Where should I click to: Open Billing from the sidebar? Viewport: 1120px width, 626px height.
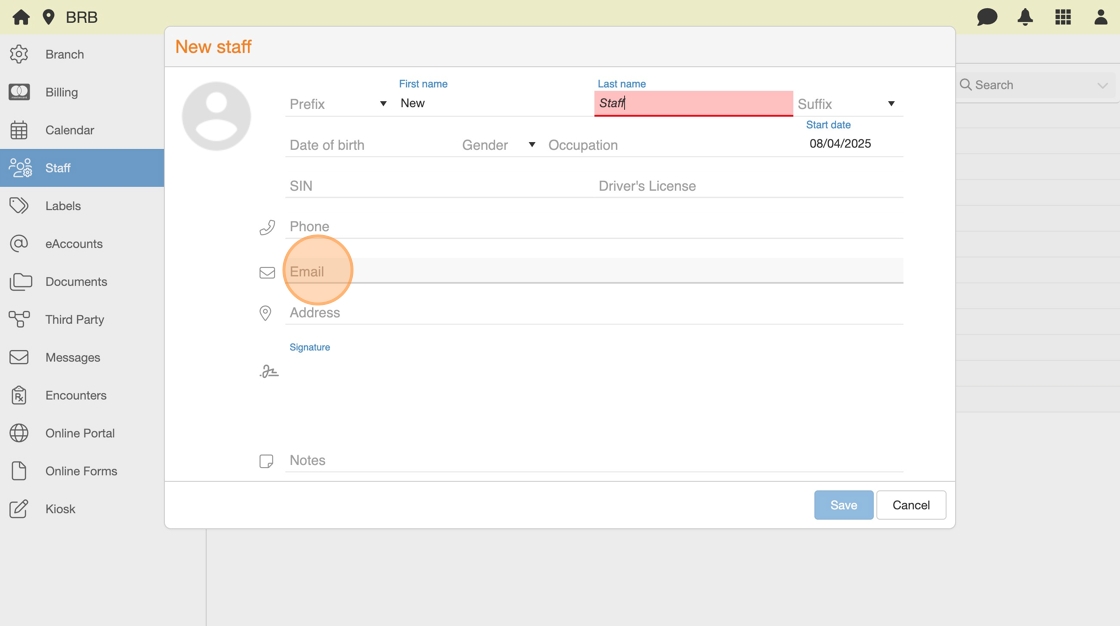pos(61,92)
